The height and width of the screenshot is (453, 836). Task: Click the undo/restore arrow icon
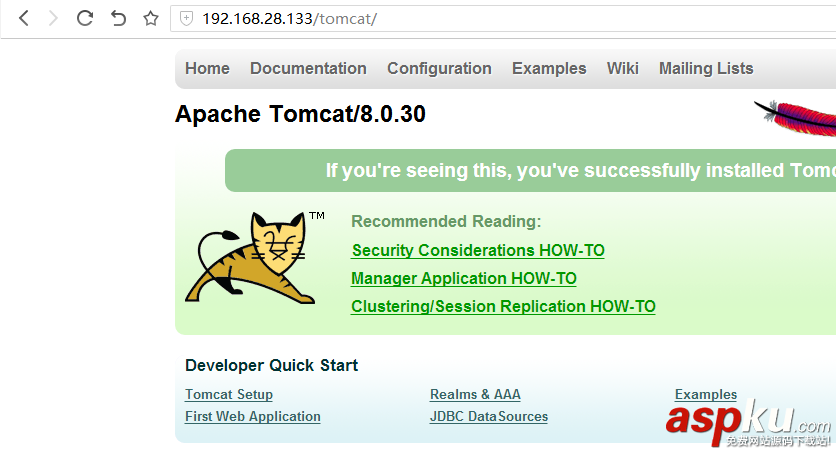118,18
